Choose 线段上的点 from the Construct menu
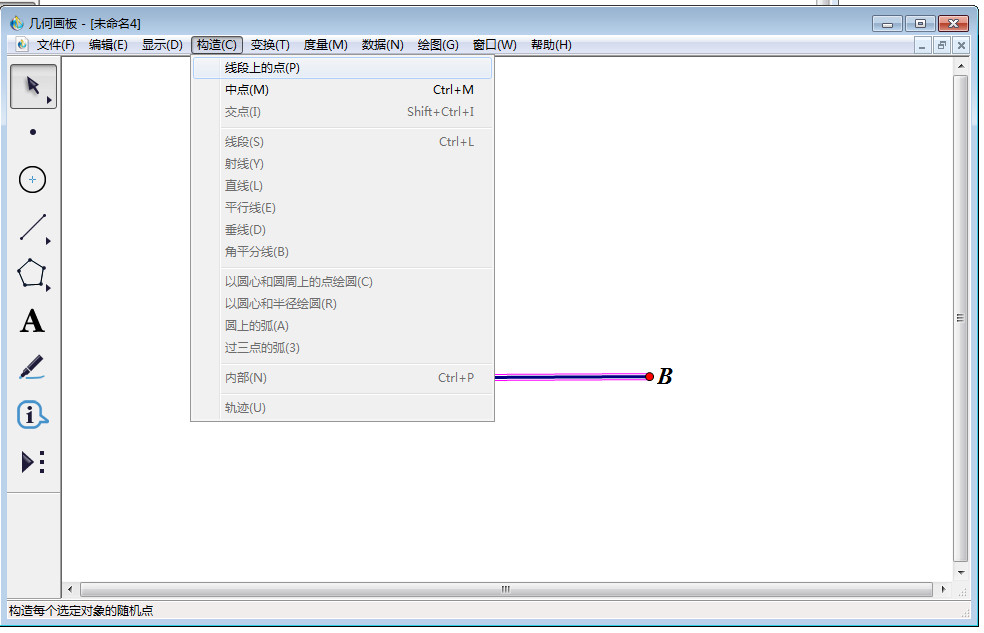The height and width of the screenshot is (633, 984). 260,67
